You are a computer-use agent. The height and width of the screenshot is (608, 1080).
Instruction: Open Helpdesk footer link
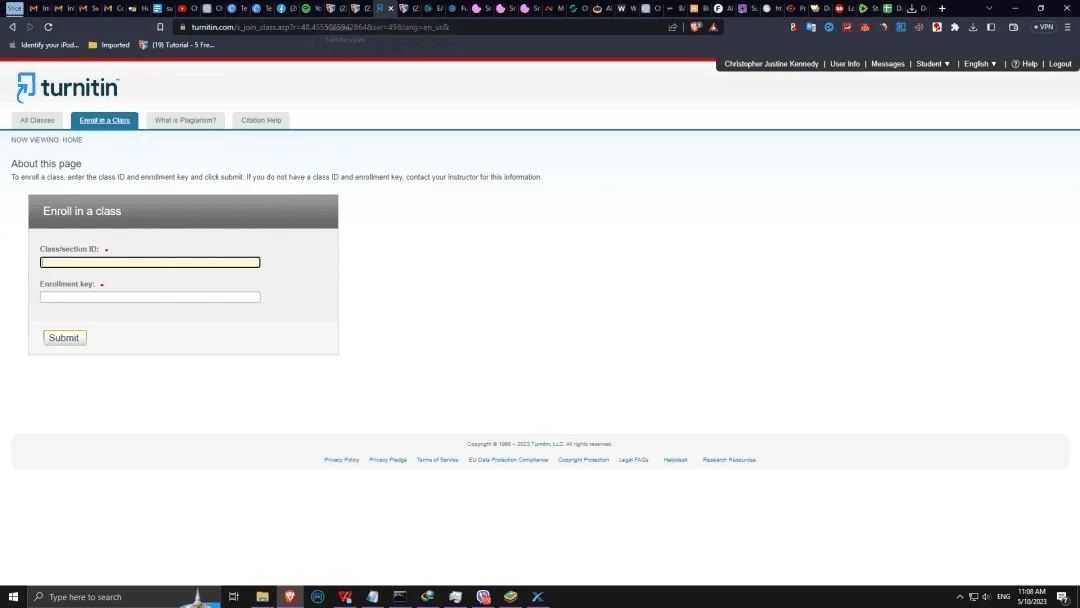676,460
